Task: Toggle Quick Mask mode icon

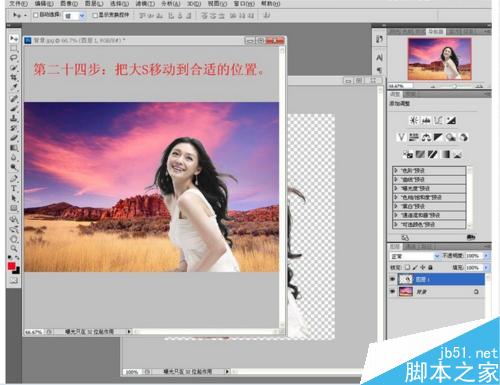Action: tap(13, 281)
